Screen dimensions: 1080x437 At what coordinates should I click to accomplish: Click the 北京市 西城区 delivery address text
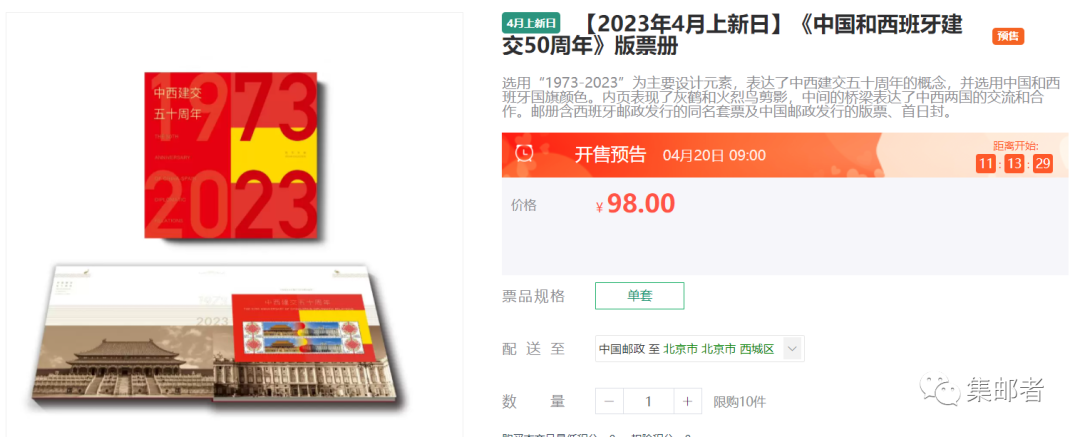(x=719, y=349)
